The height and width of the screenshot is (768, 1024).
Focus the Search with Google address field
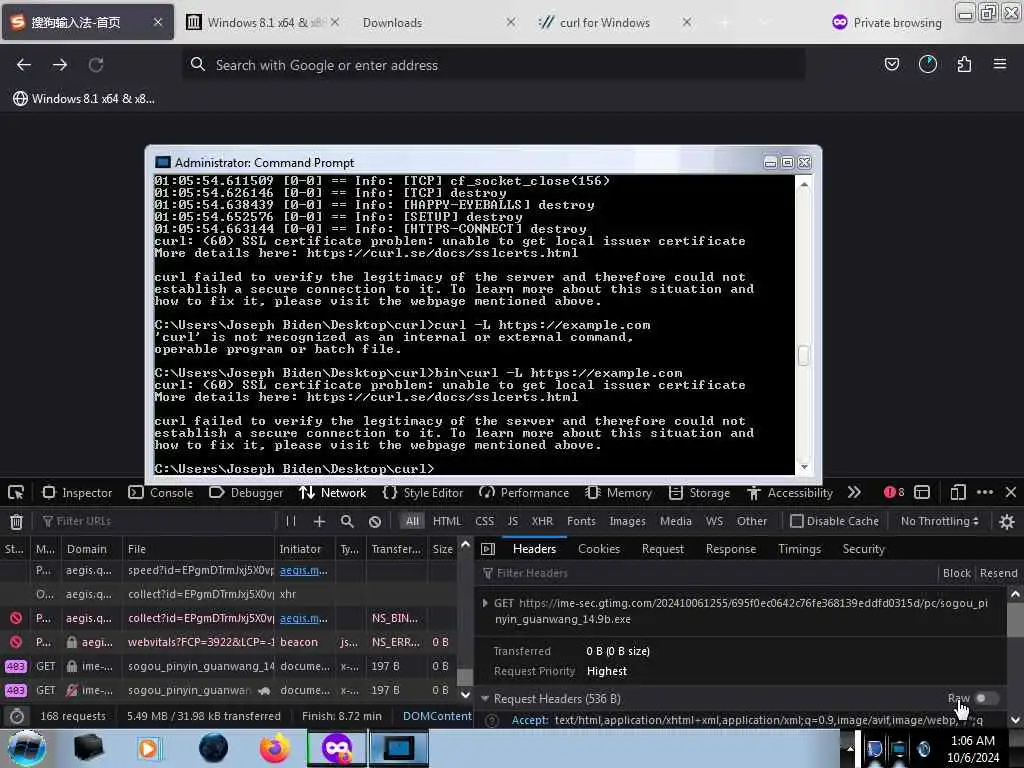493,65
